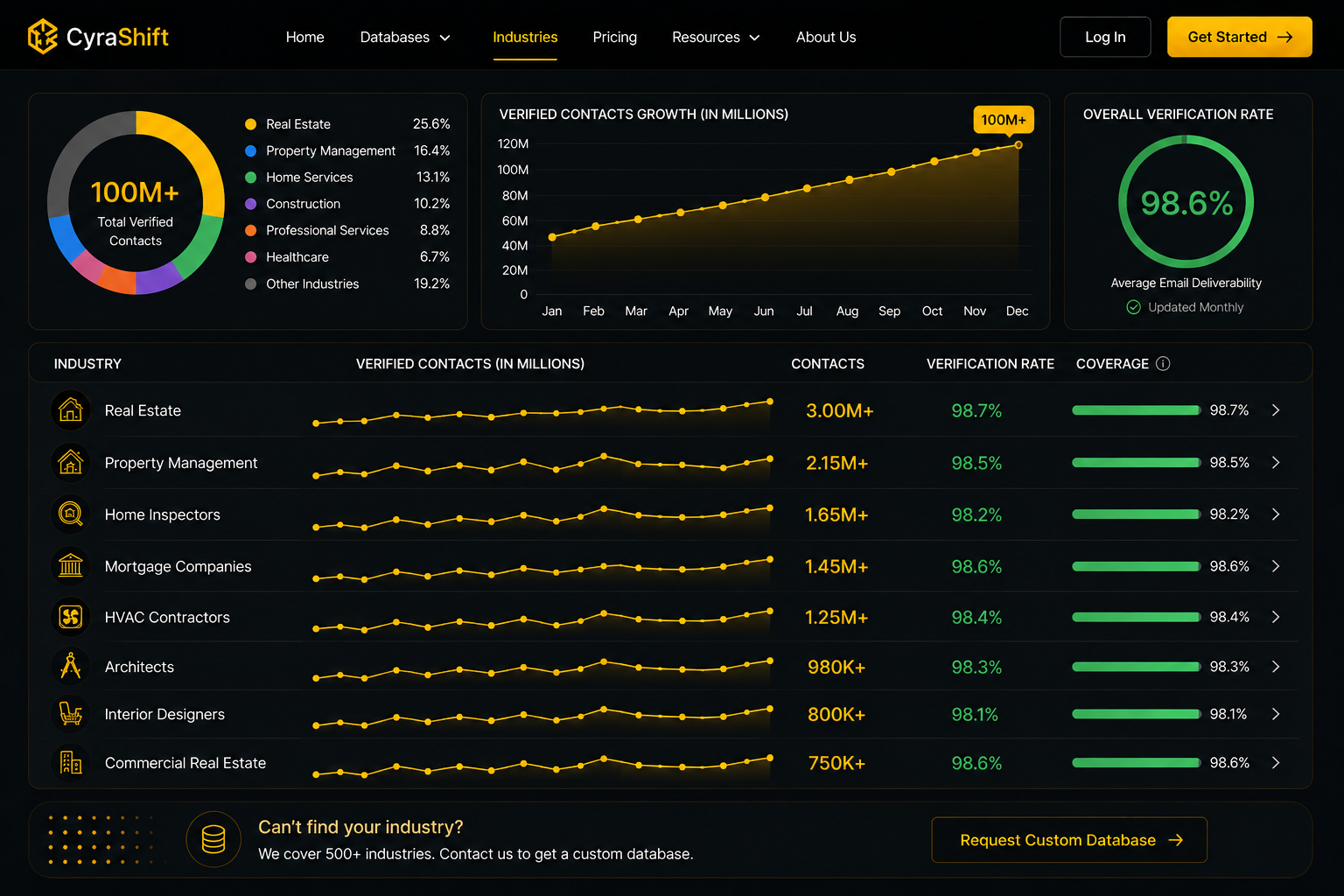This screenshot has height=896, width=1344.
Task: Click the Construction legend color dot
Action: (x=250, y=204)
